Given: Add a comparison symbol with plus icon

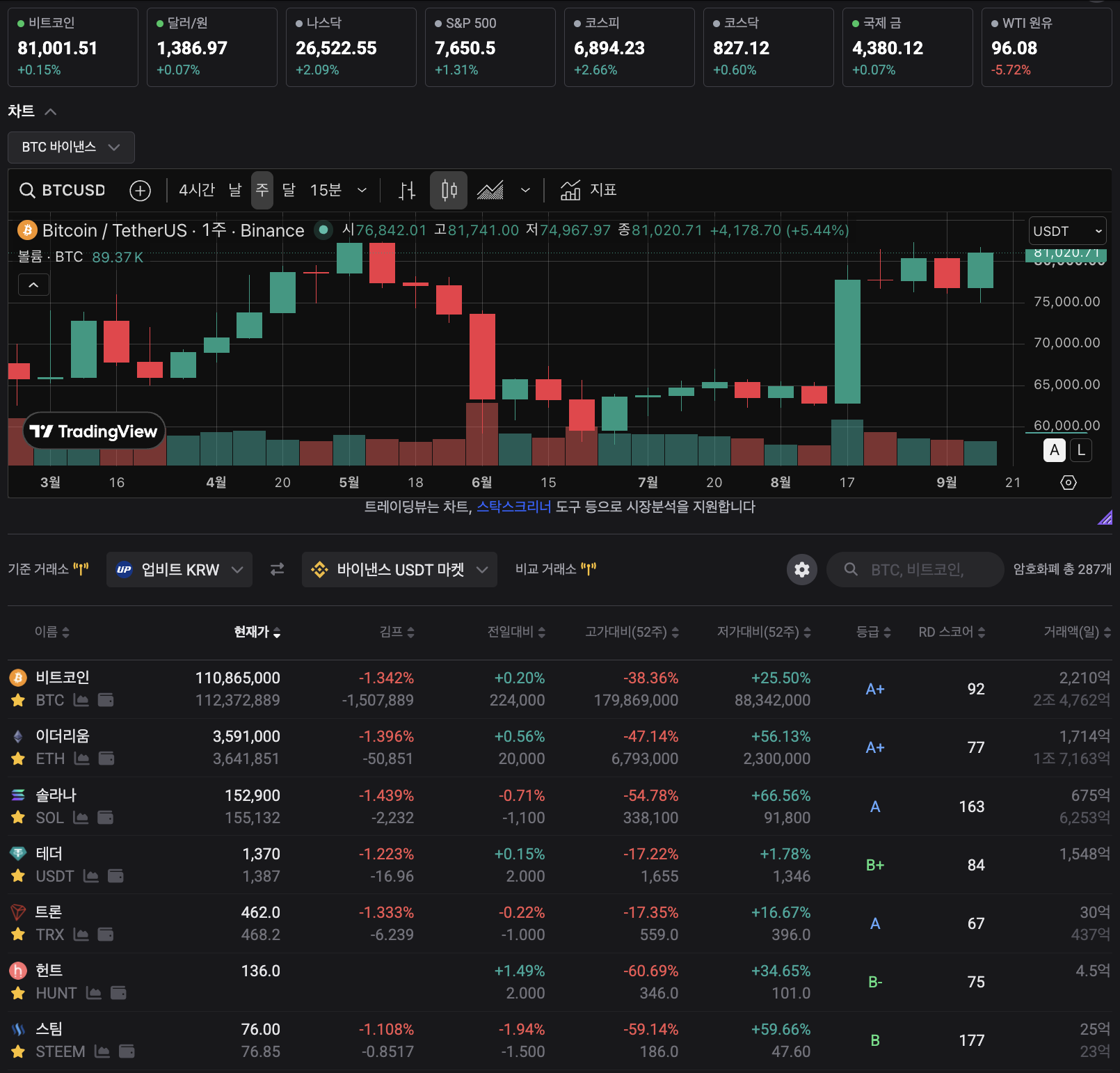Looking at the screenshot, I should pos(141,191).
